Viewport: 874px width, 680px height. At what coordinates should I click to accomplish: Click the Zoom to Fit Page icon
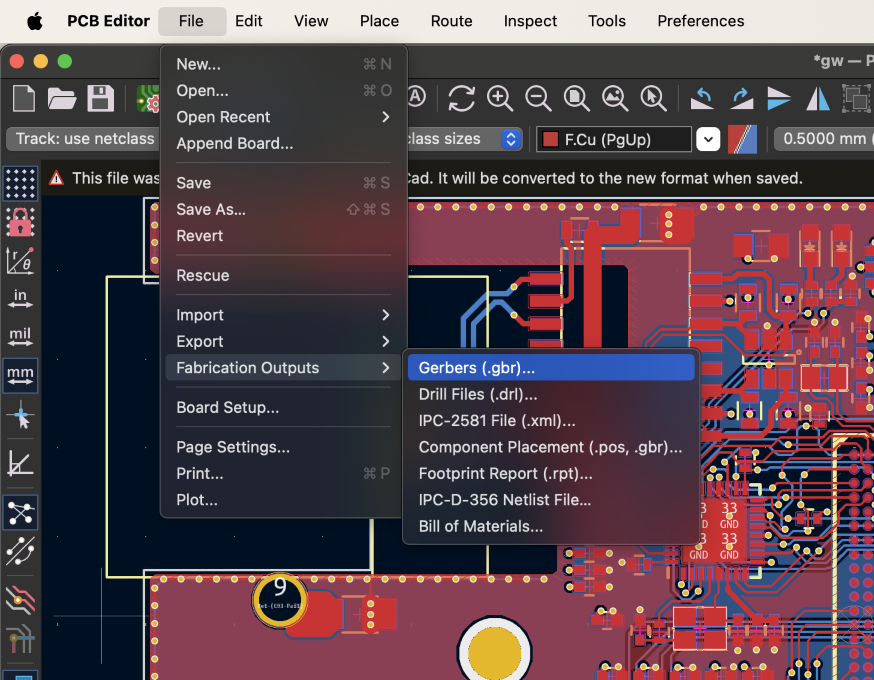(x=577, y=99)
